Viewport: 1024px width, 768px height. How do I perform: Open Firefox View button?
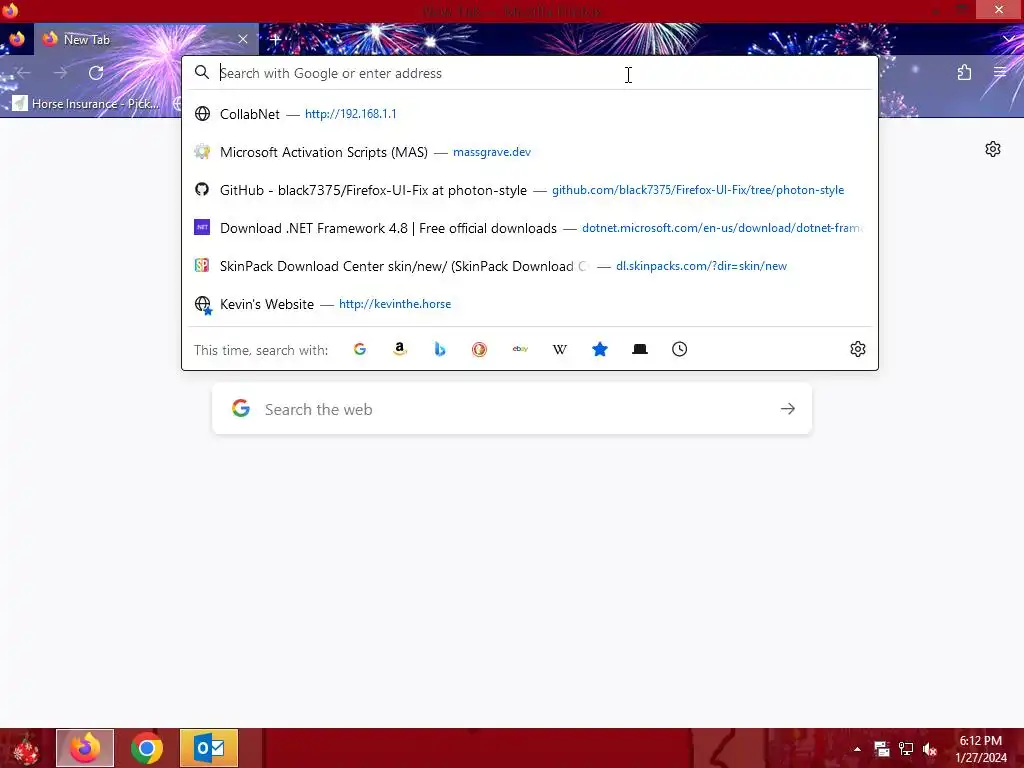click(x=16, y=39)
